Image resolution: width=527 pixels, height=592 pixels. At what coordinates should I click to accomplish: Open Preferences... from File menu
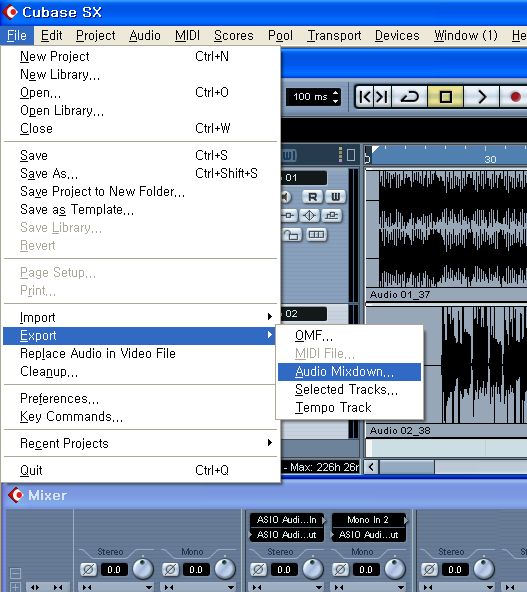click(x=139, y=399)
